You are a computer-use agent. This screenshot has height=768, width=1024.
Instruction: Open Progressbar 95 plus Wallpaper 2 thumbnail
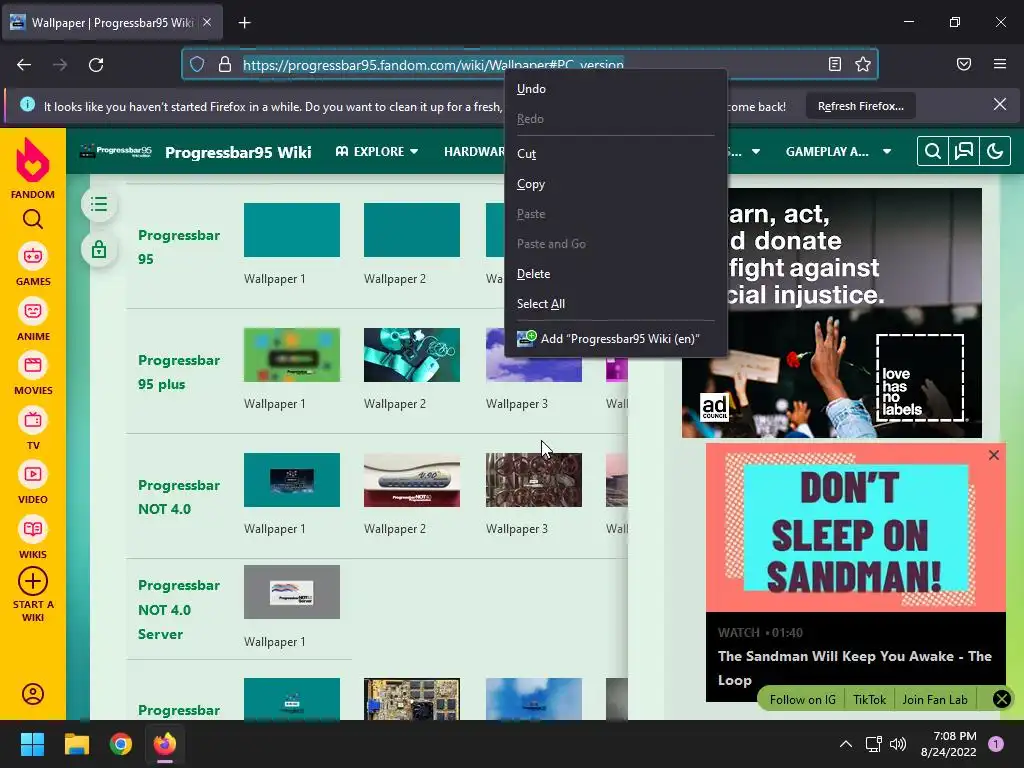click(x=411, y=355)
